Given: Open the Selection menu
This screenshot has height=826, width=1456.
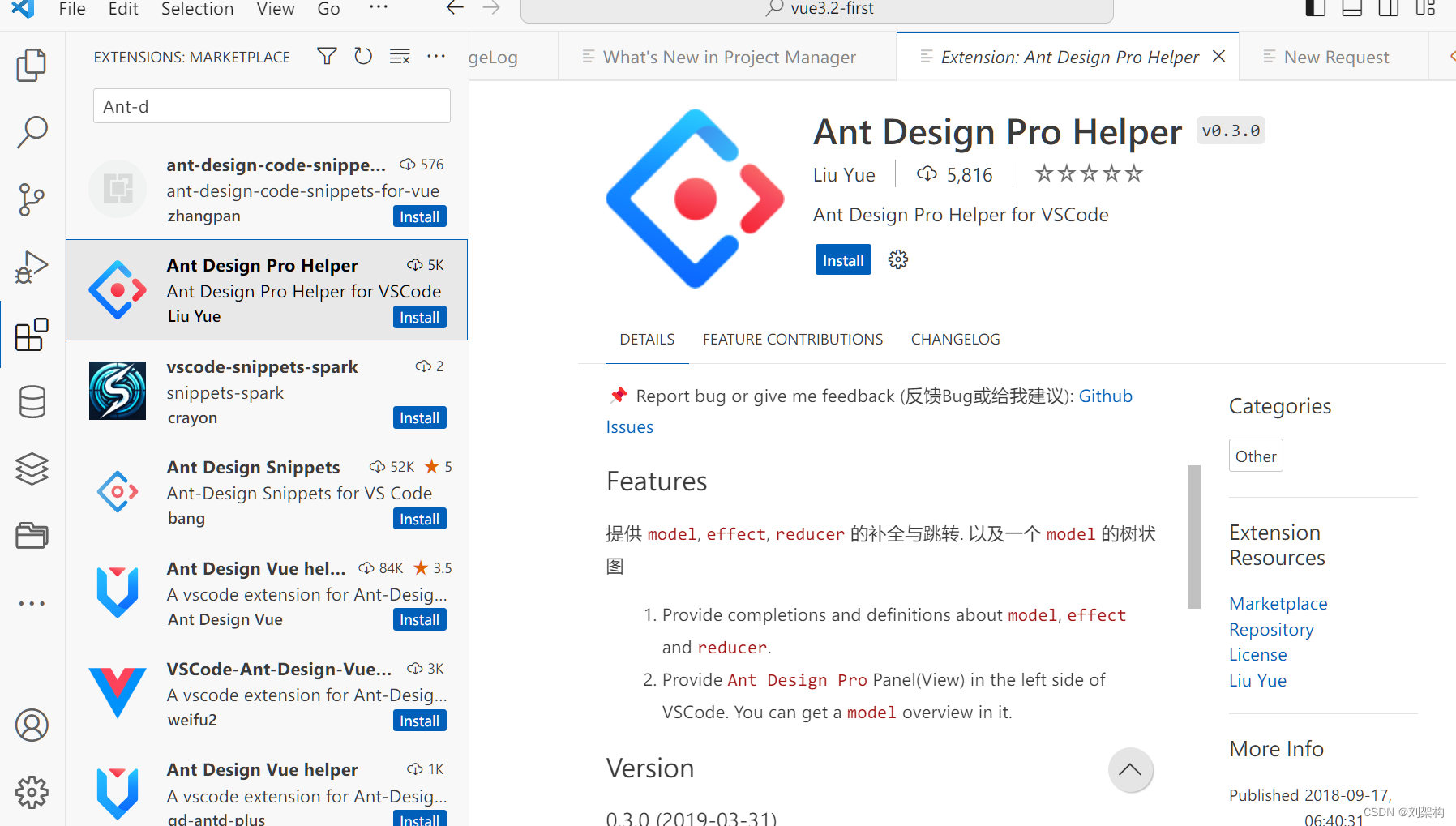Looking at the screenshot, I should [x=197, y=9].
